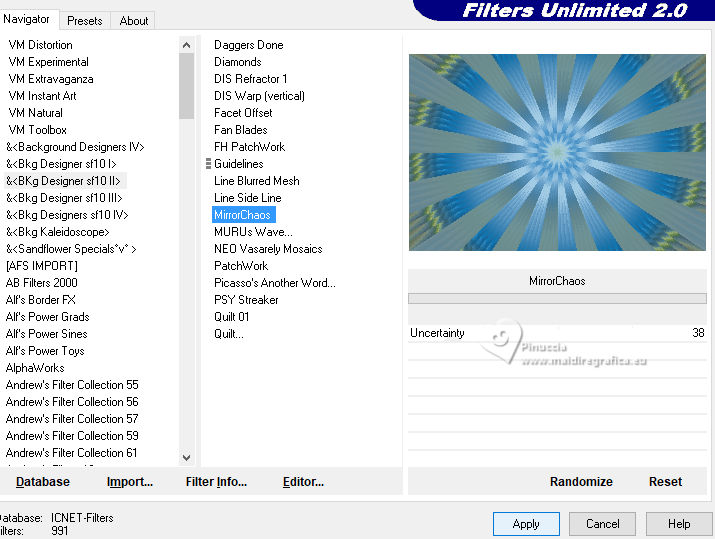This screenshot has height=539, width=715.
Task: Select VM Experimental category
Action: point(49,62)
